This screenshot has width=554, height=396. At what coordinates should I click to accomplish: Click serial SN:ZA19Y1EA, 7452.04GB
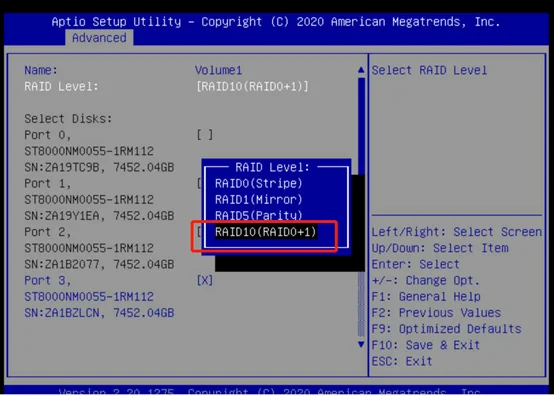point(99,215)
